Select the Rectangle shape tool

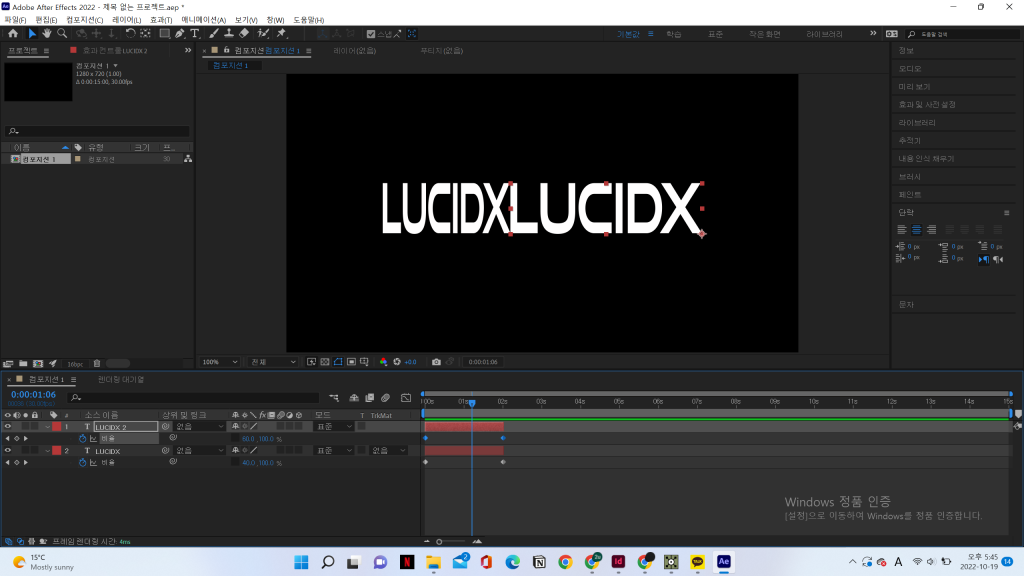165,33
